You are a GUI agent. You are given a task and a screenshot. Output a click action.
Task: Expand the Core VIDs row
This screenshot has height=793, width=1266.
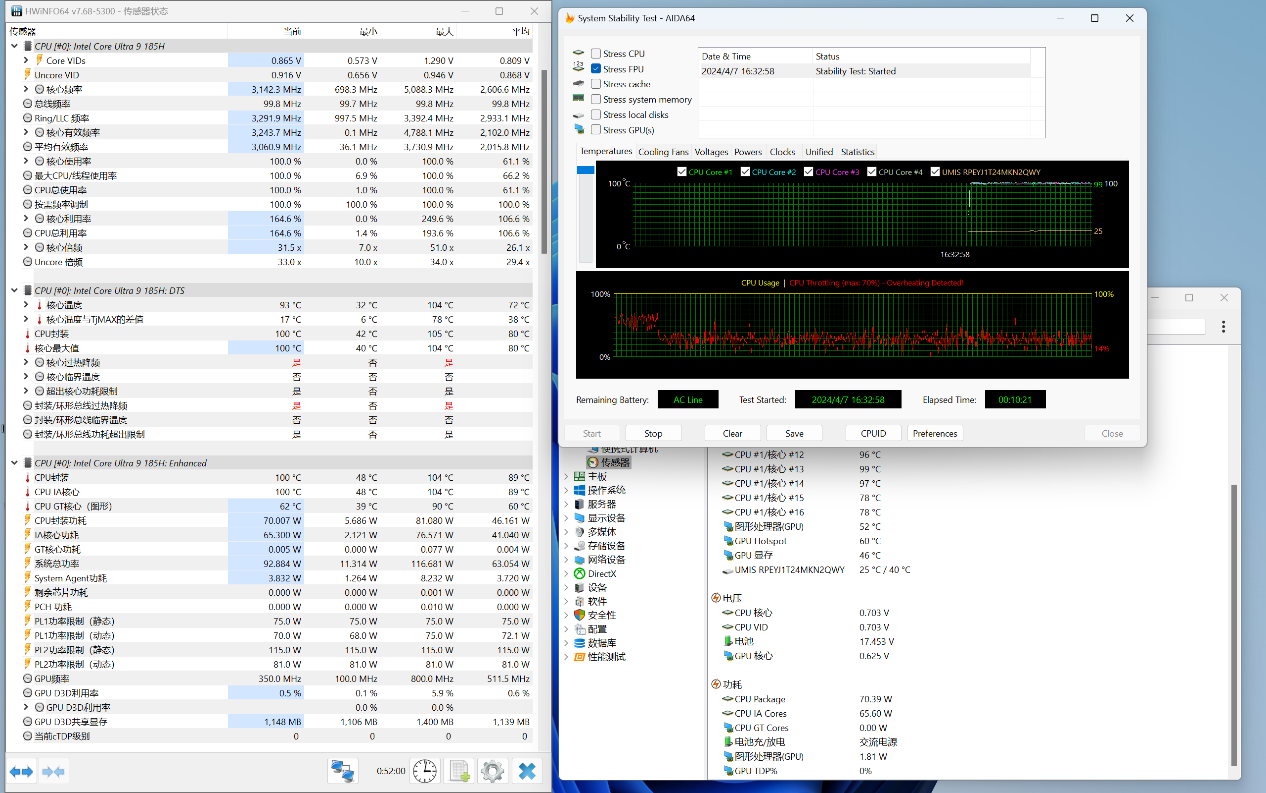coord(26,61)
